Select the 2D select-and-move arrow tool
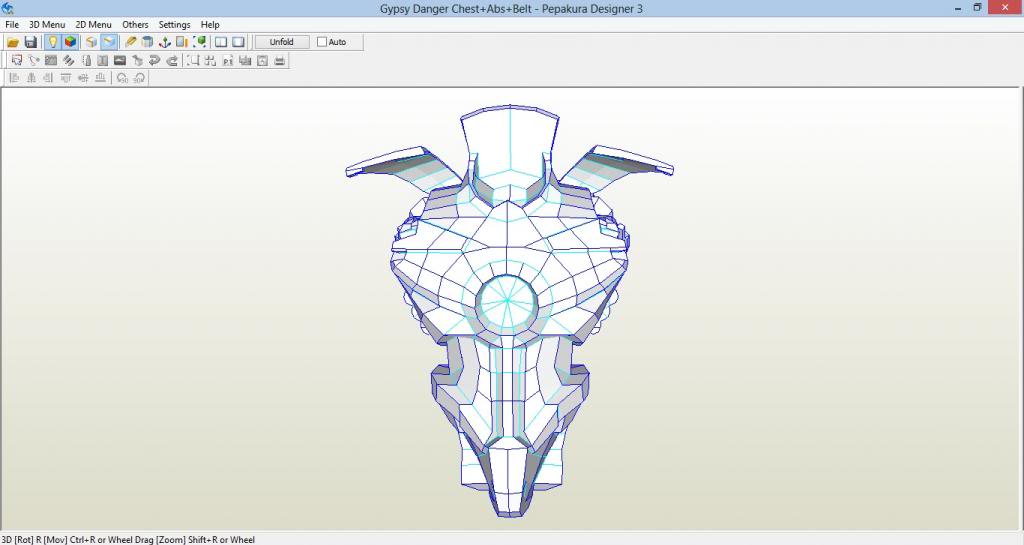 (16, 61)
